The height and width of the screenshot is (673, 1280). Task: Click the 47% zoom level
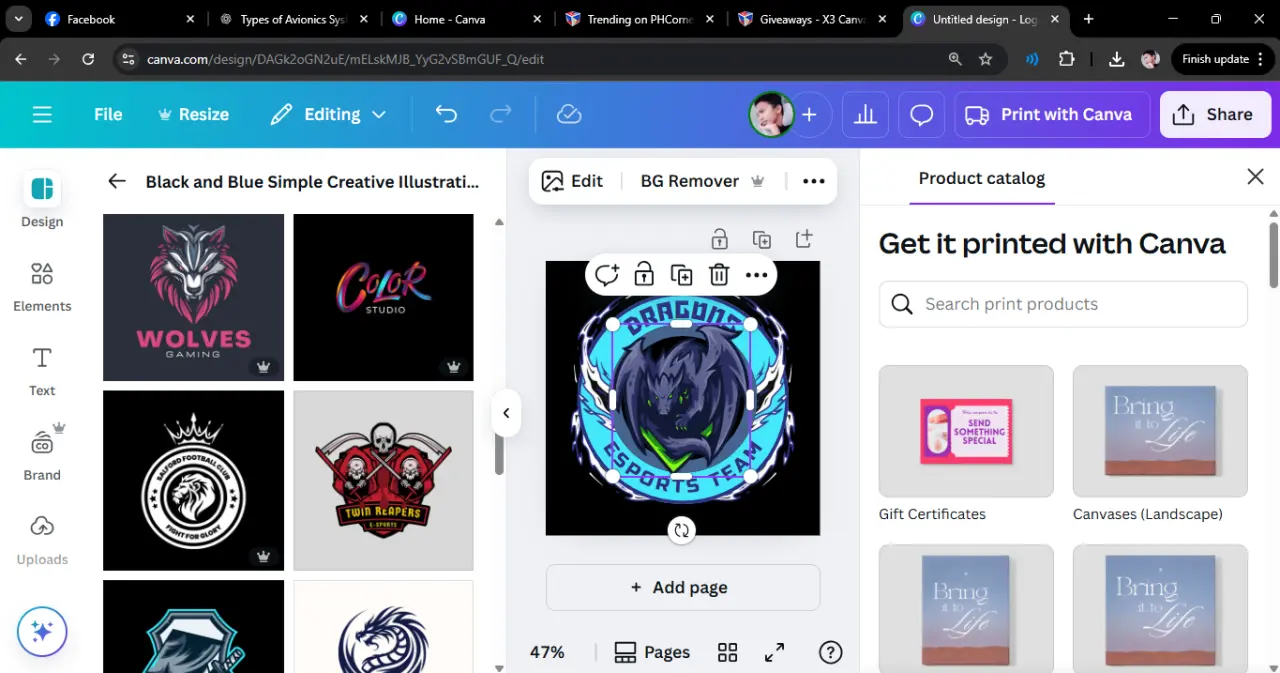(547, 652)
